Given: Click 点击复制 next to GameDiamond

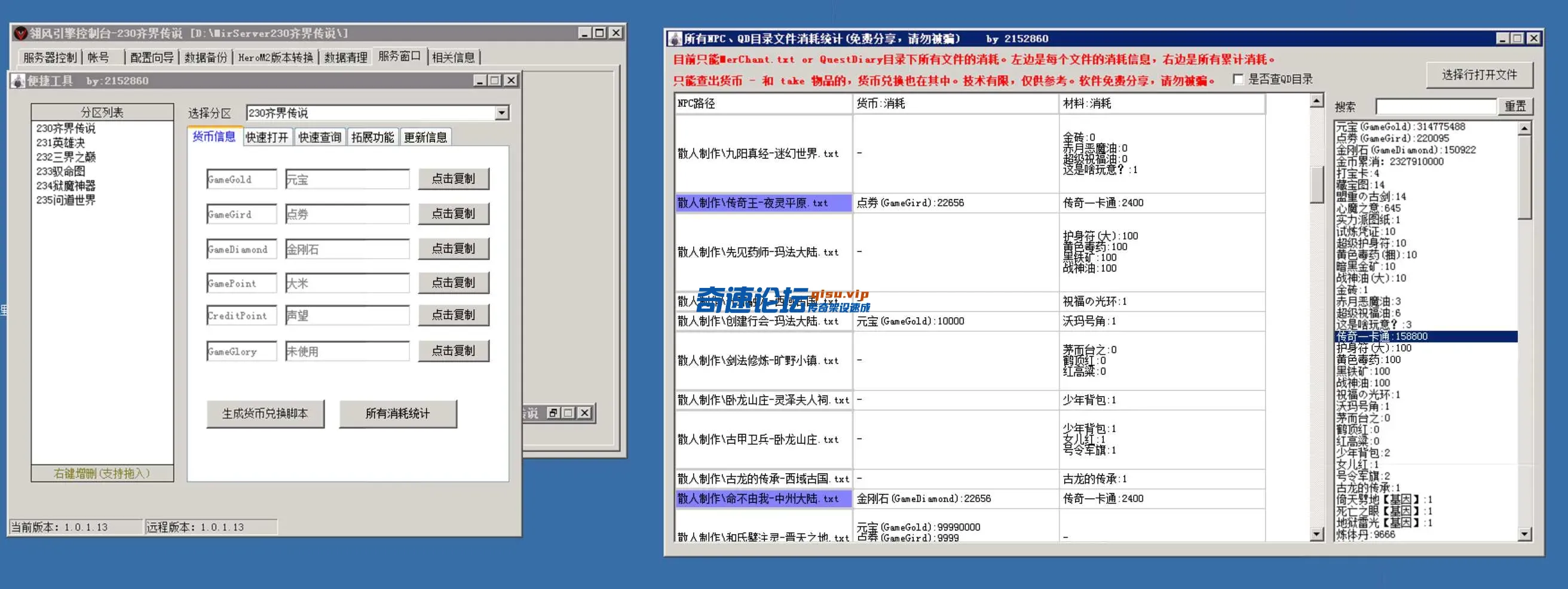Looking at the screenshot, I should tap(454, 249).
